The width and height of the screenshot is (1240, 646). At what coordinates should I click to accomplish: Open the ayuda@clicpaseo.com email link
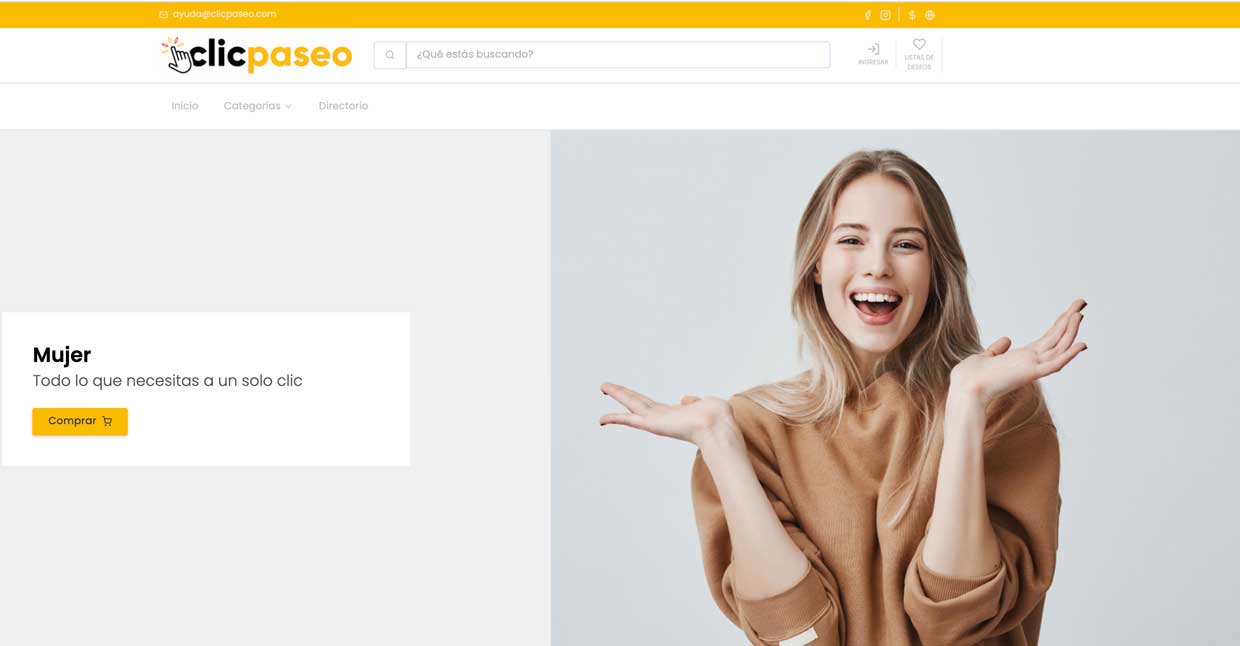(223, 15)
